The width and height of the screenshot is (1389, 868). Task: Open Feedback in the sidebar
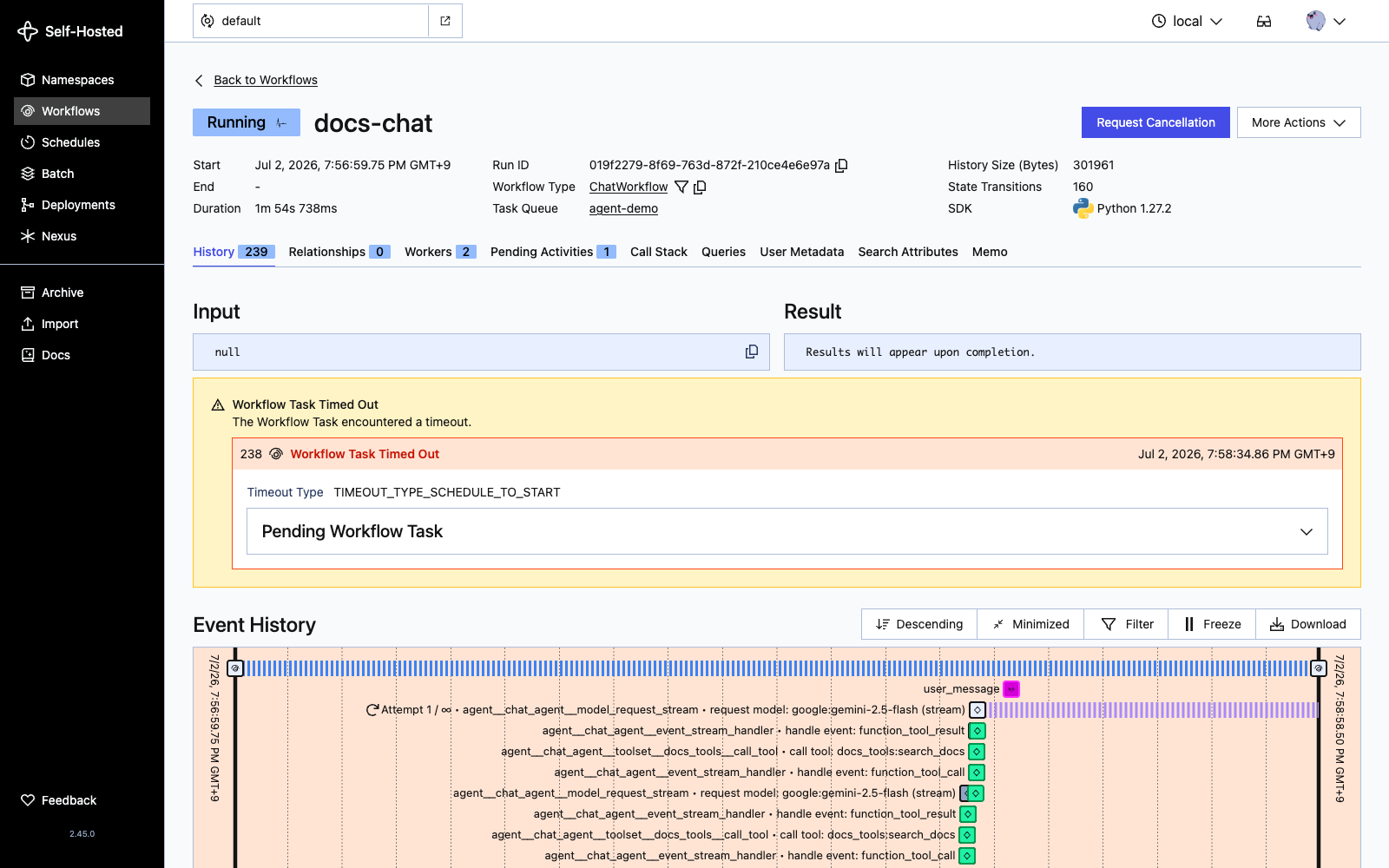82,800
